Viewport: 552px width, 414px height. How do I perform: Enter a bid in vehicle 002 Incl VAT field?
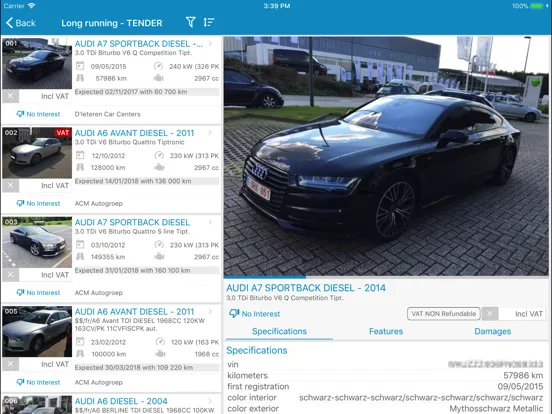[45, 186]
